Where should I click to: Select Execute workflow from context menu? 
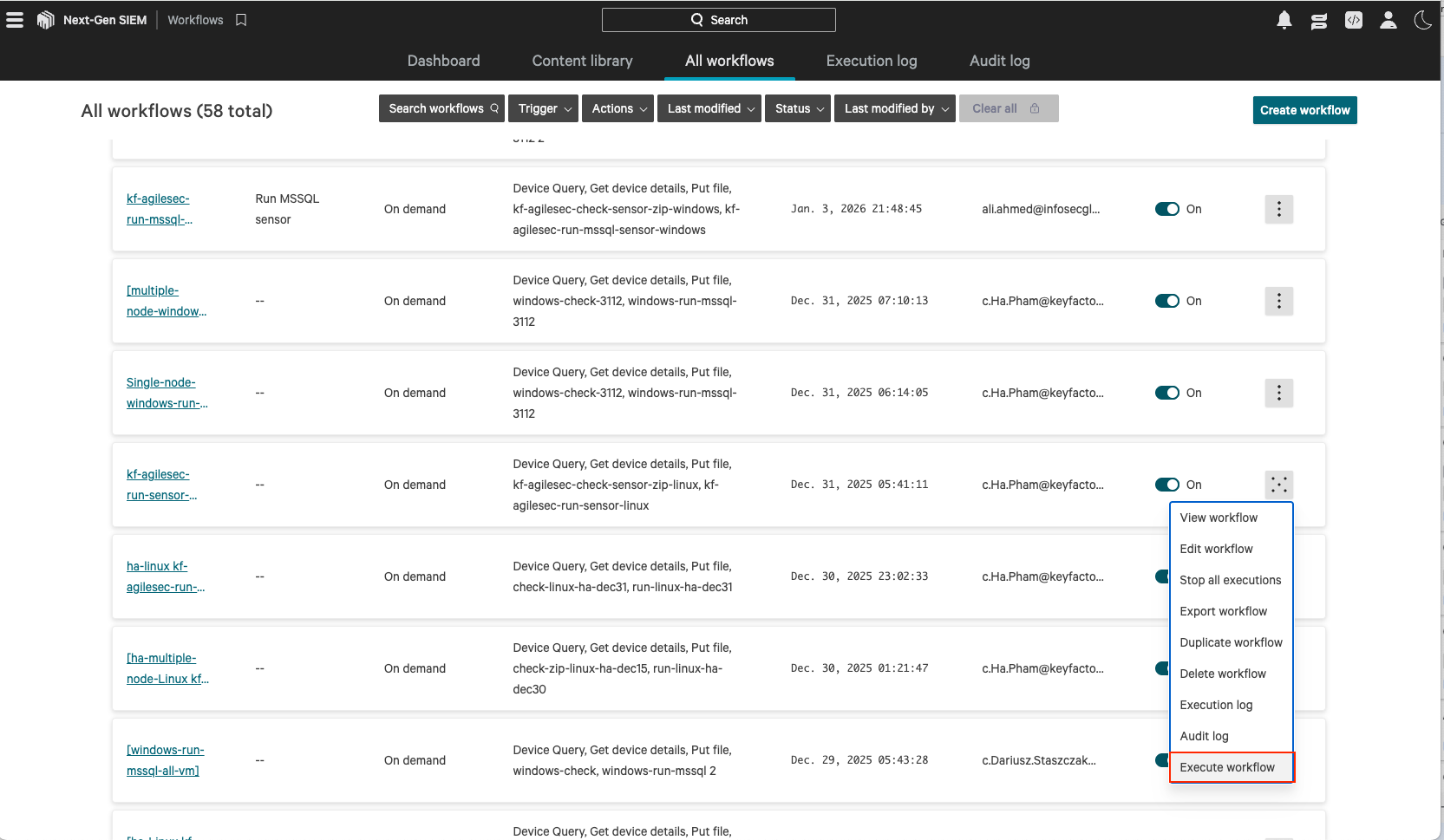pyautogui.click(x=1226, y=767)
